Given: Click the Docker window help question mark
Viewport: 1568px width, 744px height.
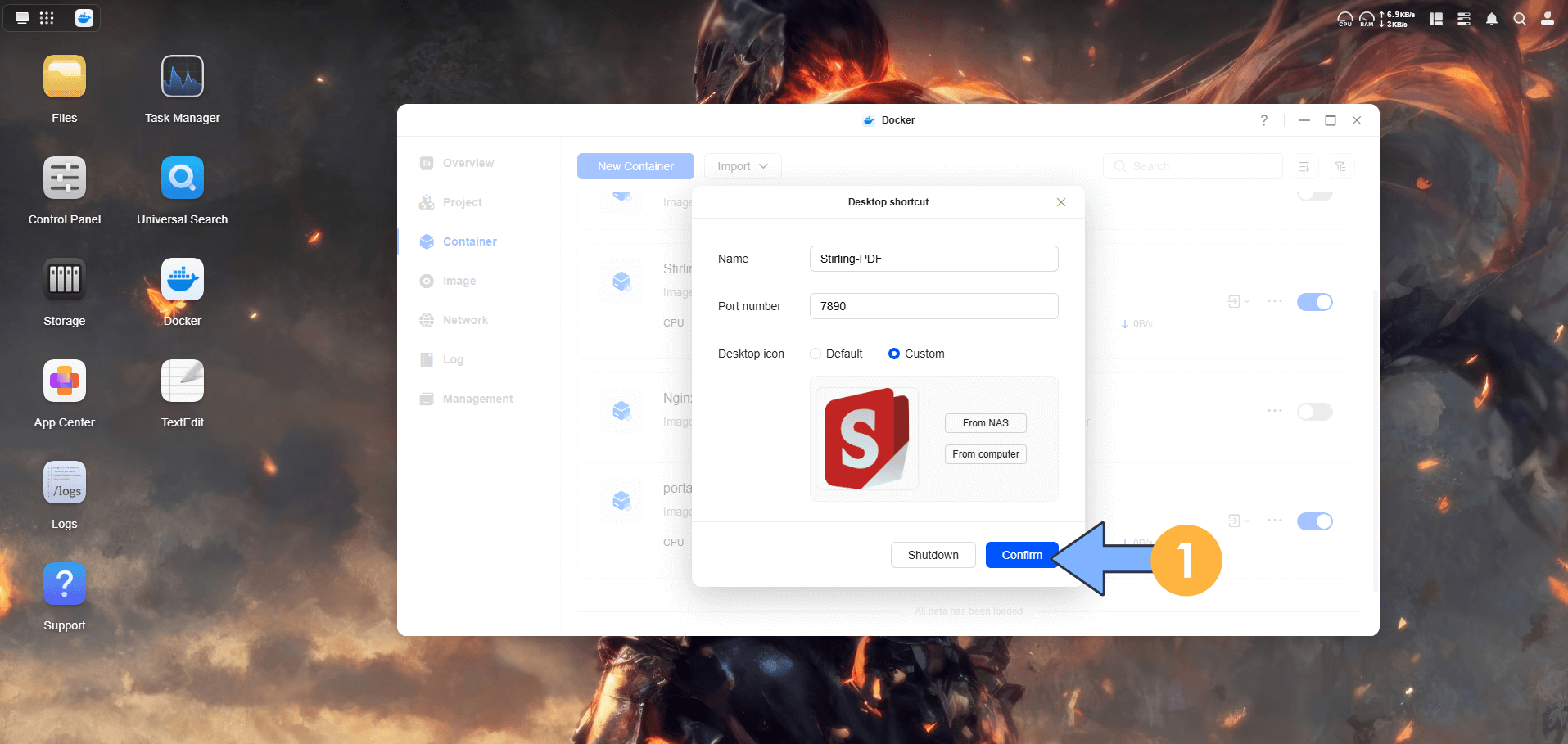Looking at the screenshot, I should tap(1264, 120).
